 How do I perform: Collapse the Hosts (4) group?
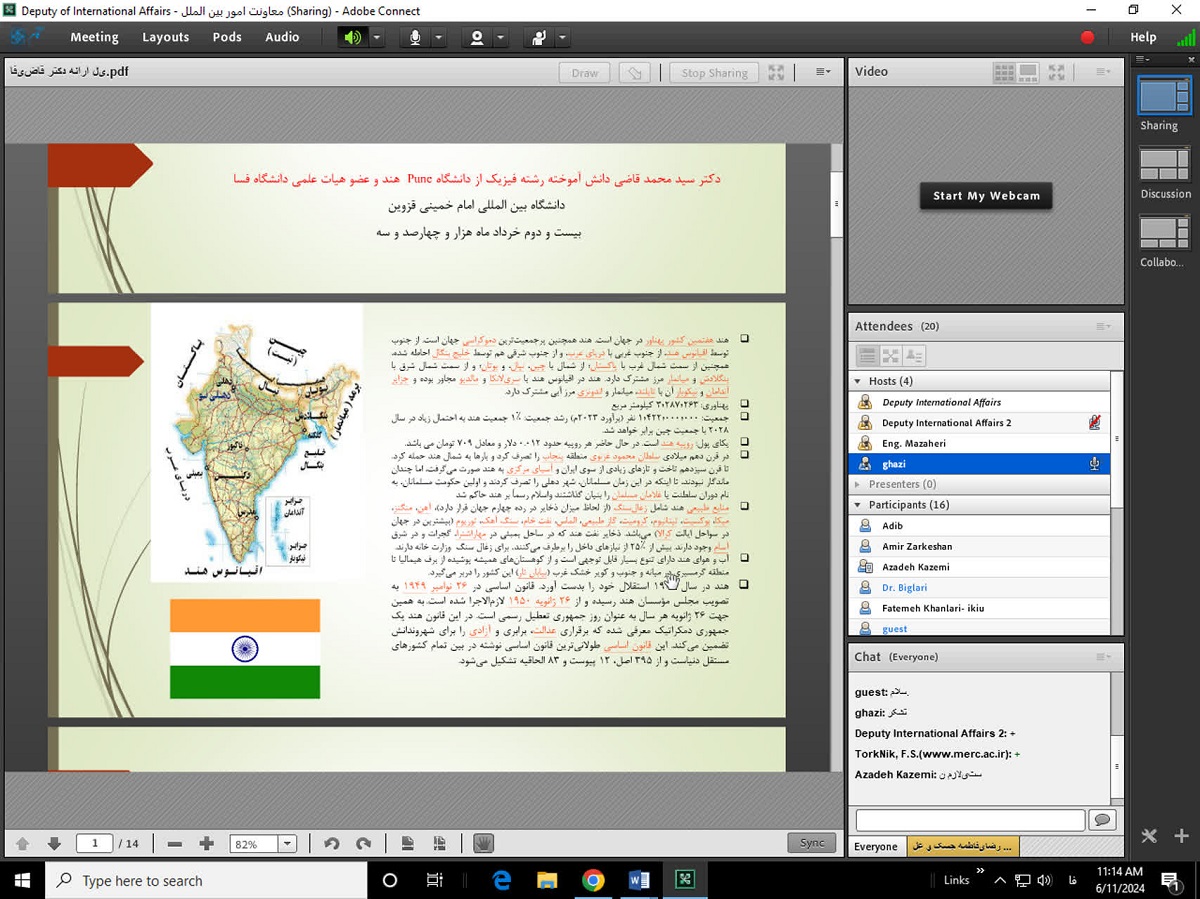click(x=857, y=381)
